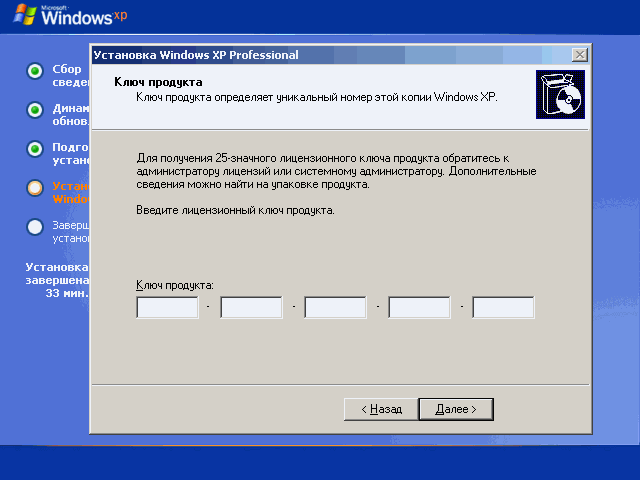The width and height of the screenshot is (640, 480).
Task: Focus the first product key field
Action: click(x=167, y=307)
